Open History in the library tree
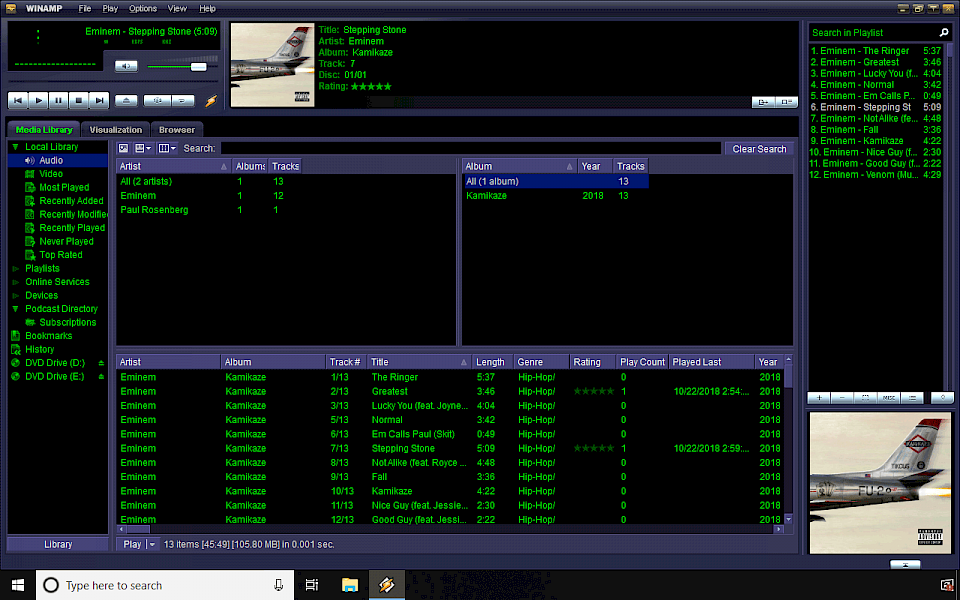Screen dimensions: 960x600 [x=40, y=350]
